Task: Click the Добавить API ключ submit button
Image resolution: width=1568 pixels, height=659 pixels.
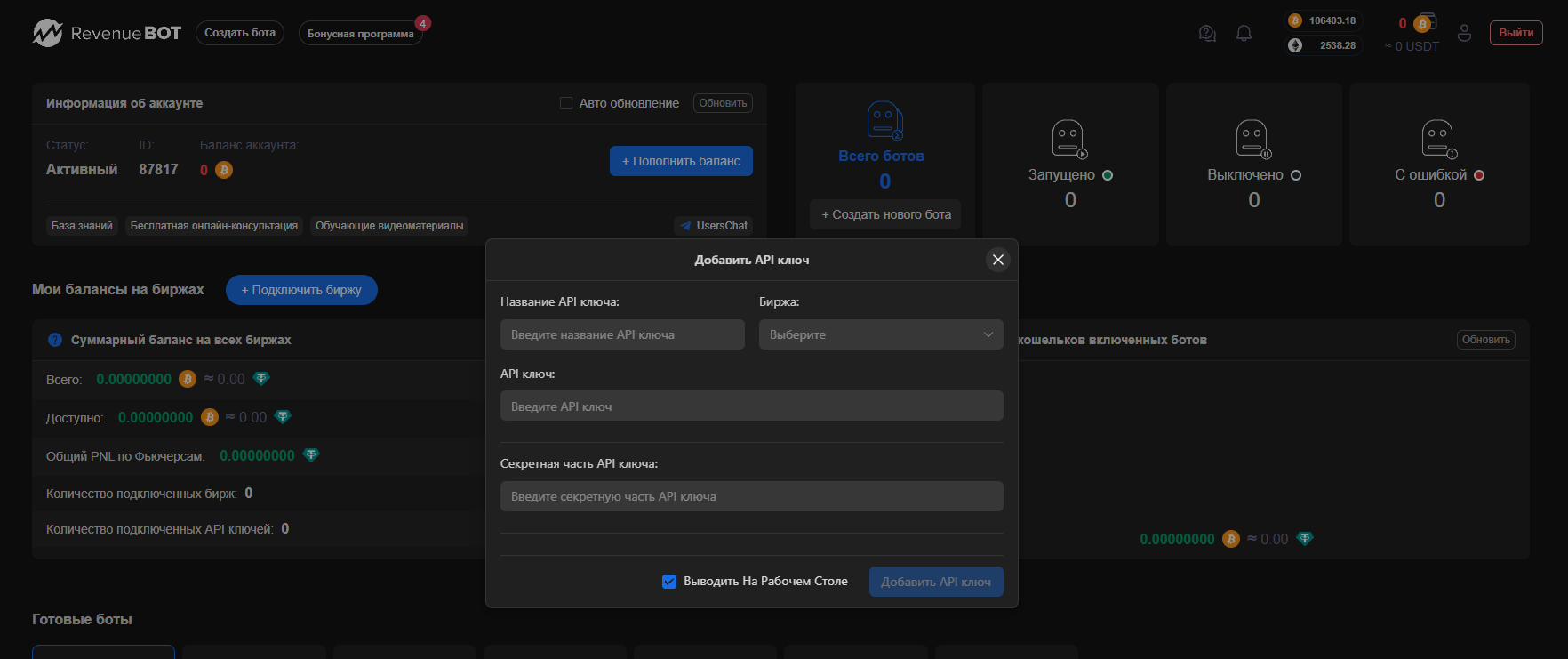Action: pyautogui.click(x=936, y=582)
